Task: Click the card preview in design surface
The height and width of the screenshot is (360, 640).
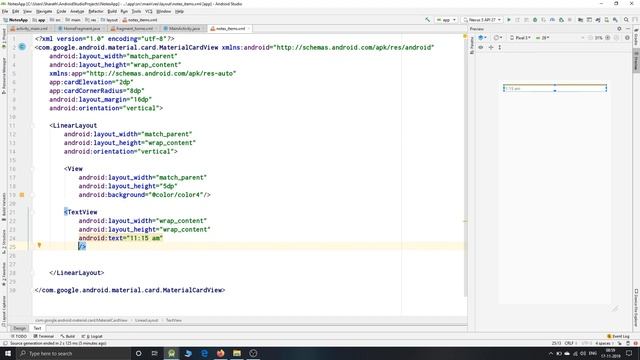Action: pyautogui.click(x=555, y=88)
